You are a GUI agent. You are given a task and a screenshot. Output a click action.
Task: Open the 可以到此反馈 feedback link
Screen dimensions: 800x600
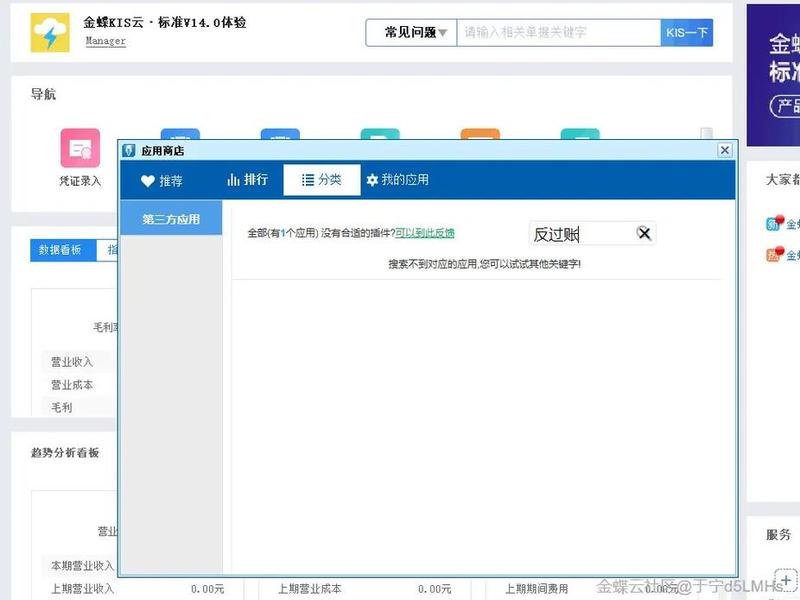tap(425, 233)
